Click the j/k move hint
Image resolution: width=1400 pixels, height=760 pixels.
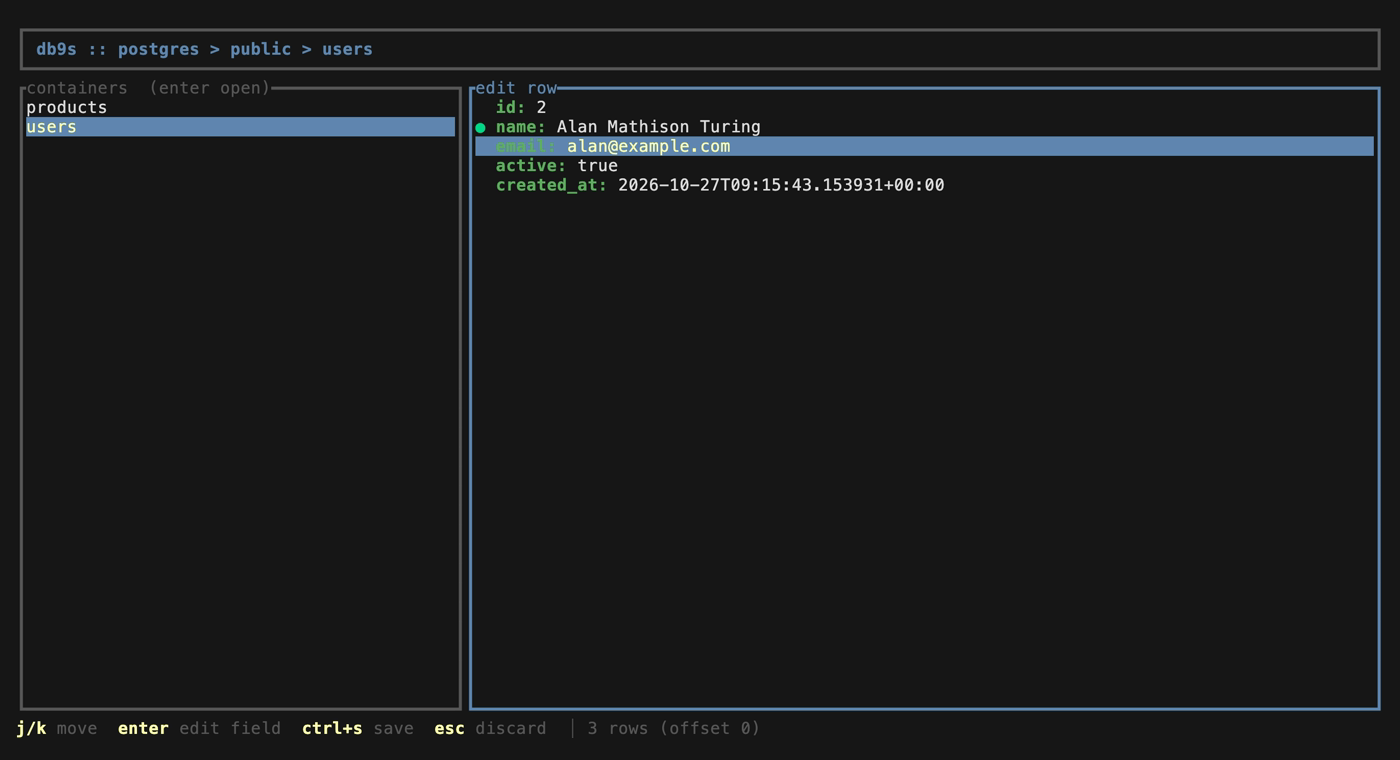[56, 728]
